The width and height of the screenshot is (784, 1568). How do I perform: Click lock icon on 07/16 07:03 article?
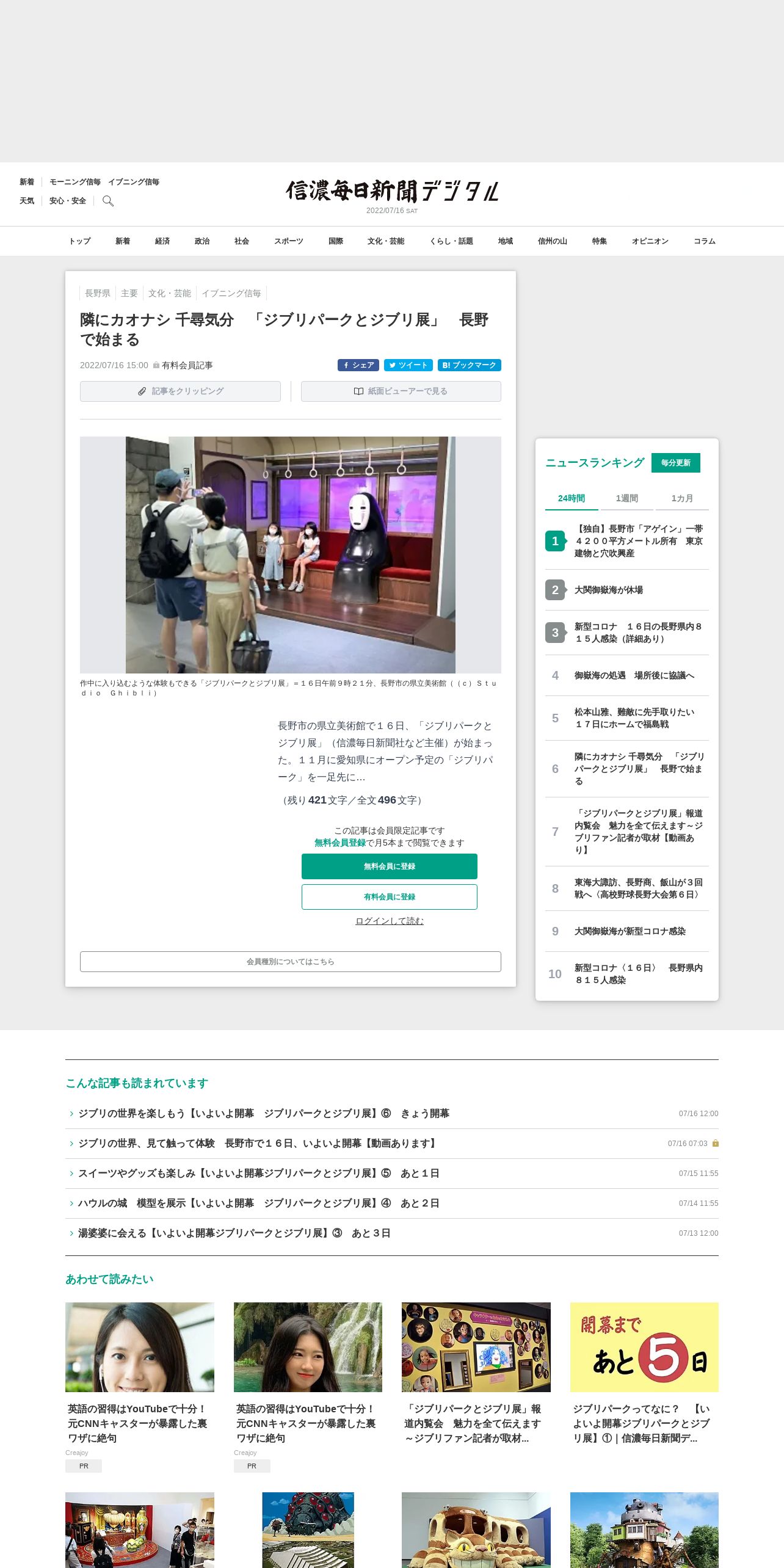tap(716, 1143)
